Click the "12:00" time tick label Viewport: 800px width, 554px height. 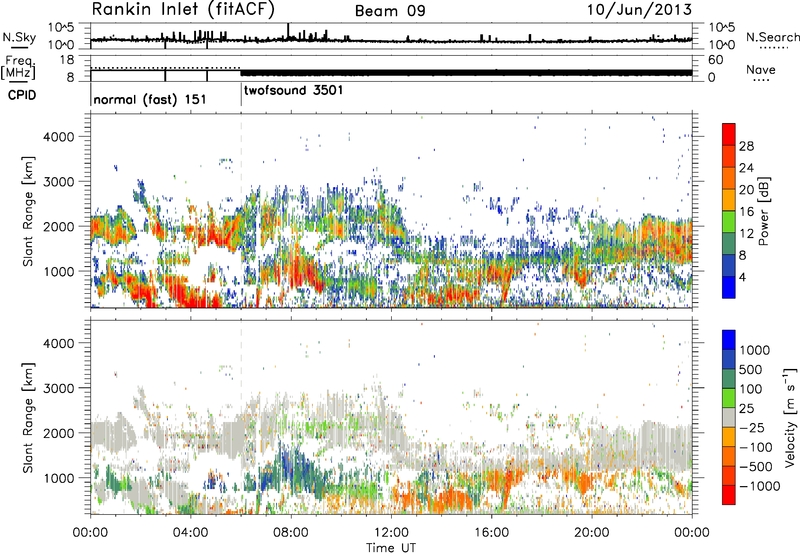point(391,533)
